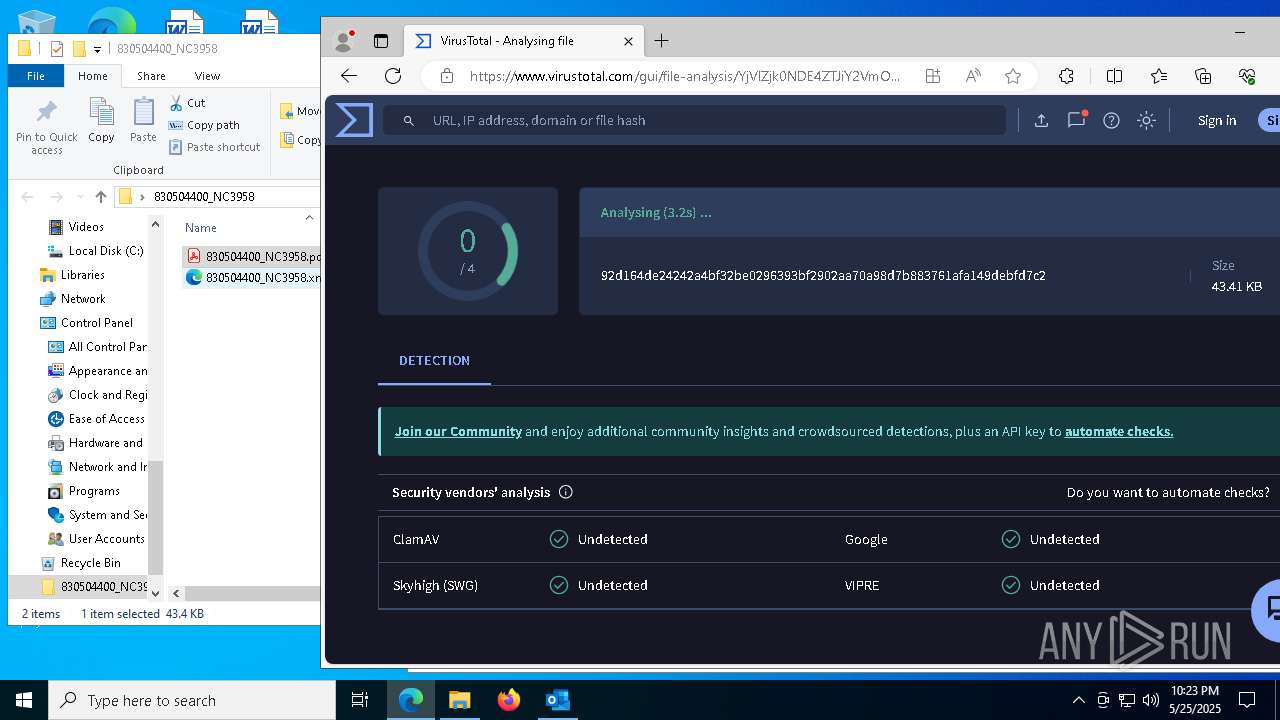Open the VirusTotal help question icon
Viewport: 1280px width, 720px height.
1111,120
